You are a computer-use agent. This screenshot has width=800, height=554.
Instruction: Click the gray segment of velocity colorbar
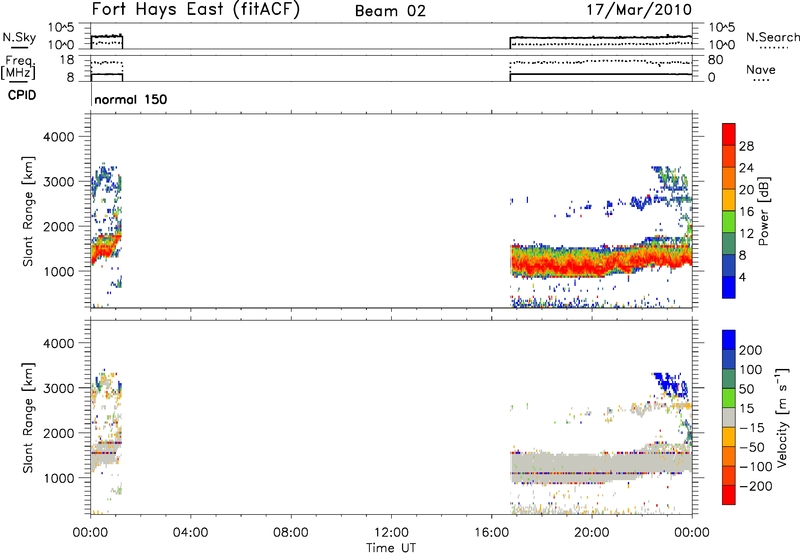(x=729, y=418)
